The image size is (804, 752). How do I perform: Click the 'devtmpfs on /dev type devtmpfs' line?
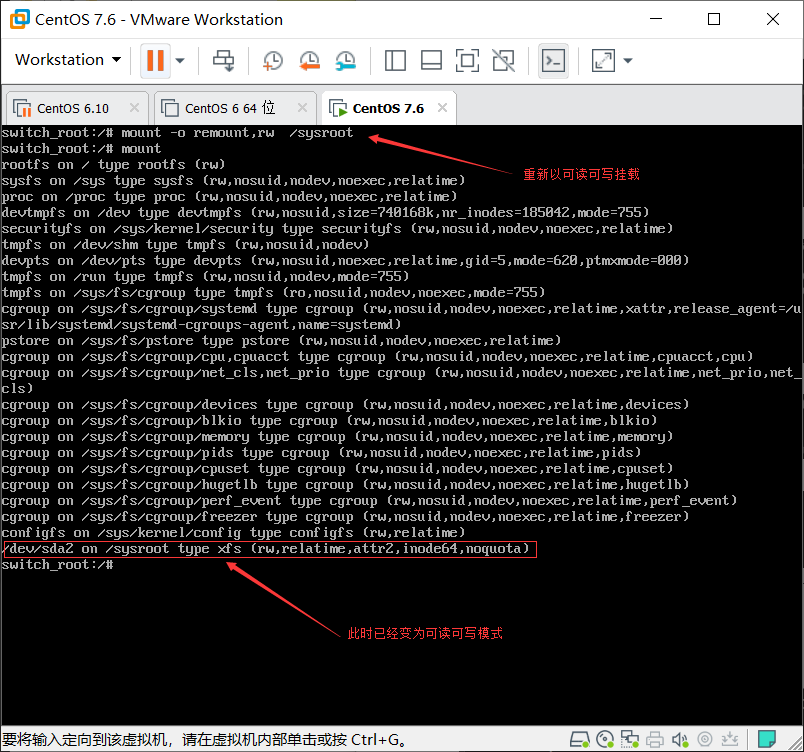[x=326, y=213]
